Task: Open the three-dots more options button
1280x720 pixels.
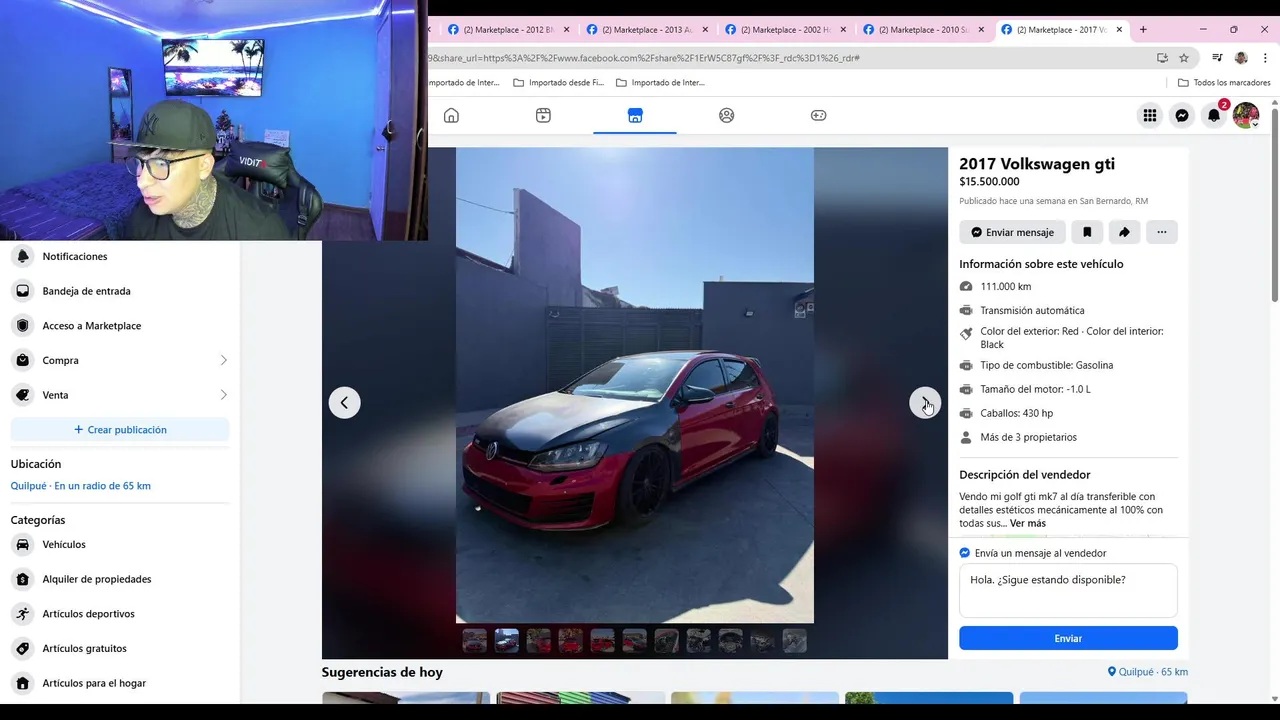Action: click(x=1161, y=232)
